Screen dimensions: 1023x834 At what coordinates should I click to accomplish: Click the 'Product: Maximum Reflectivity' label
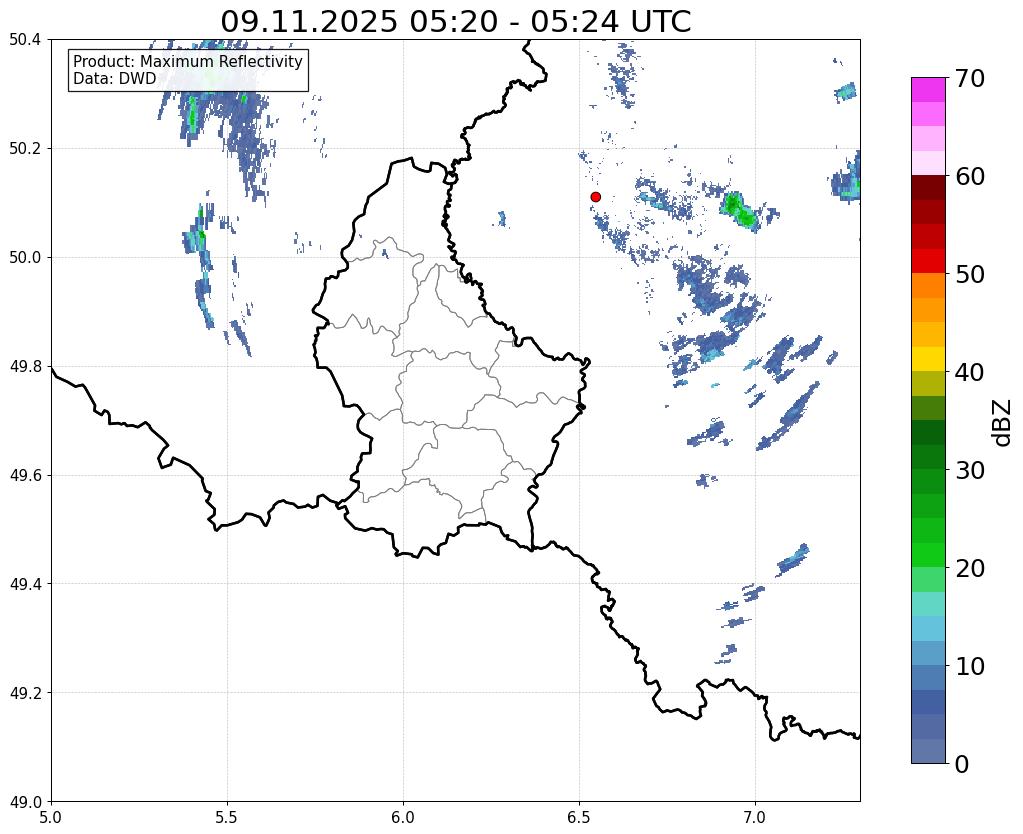(188, 61)
